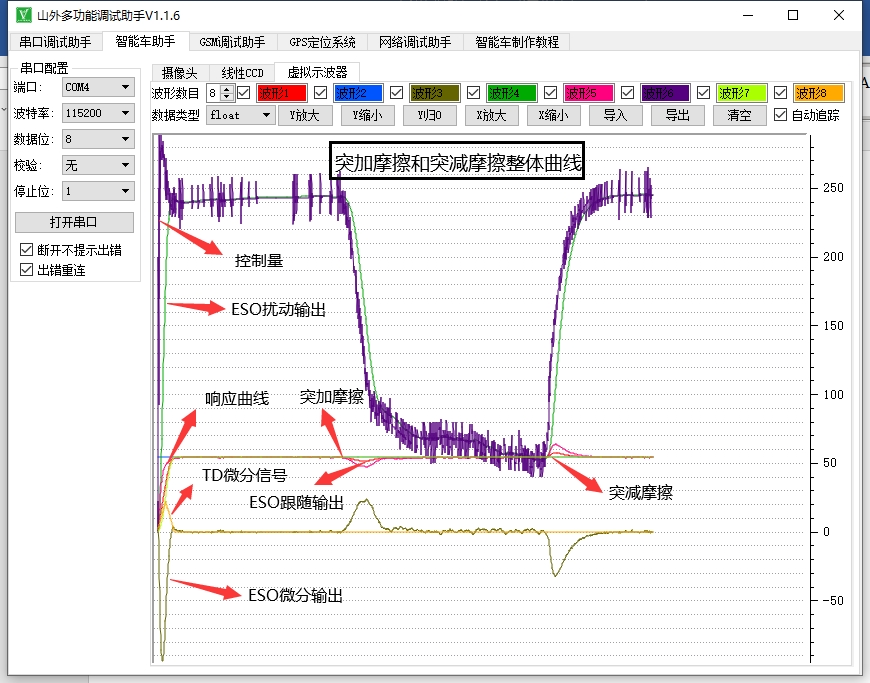Click the 导出 button
870x683 pixels.
coord(677,115)
